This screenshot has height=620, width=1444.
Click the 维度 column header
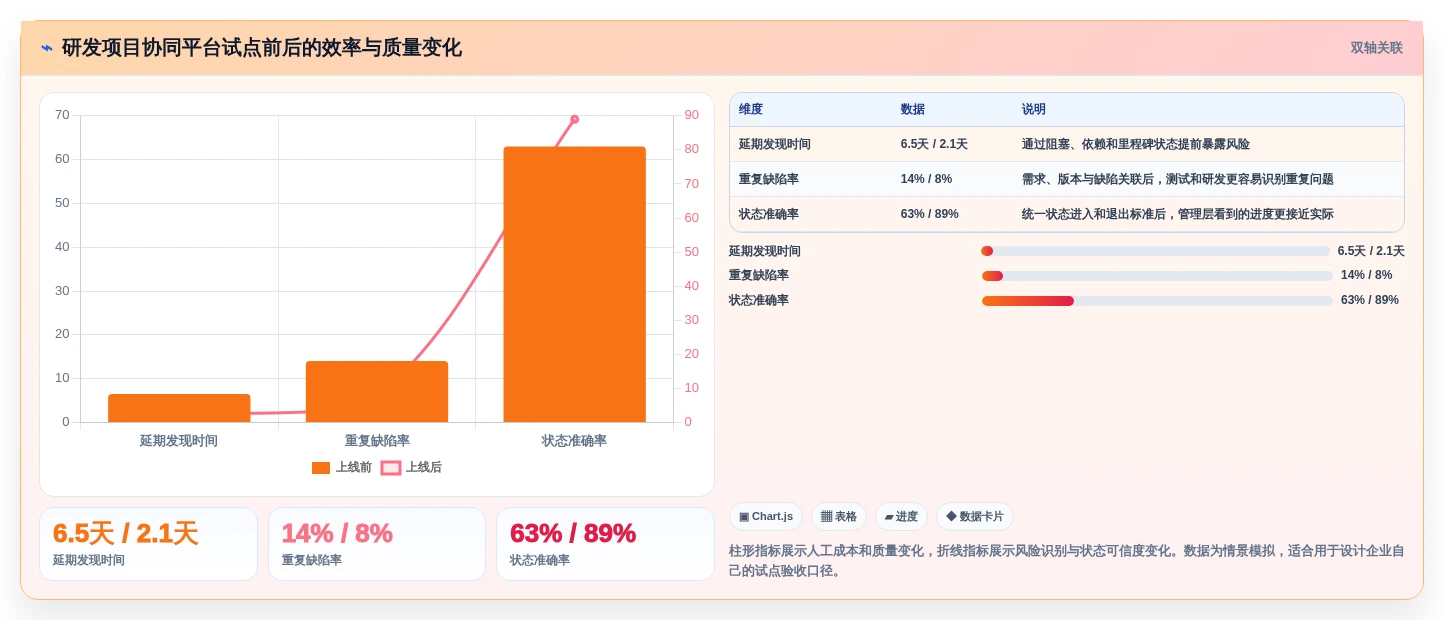(751, 110)
